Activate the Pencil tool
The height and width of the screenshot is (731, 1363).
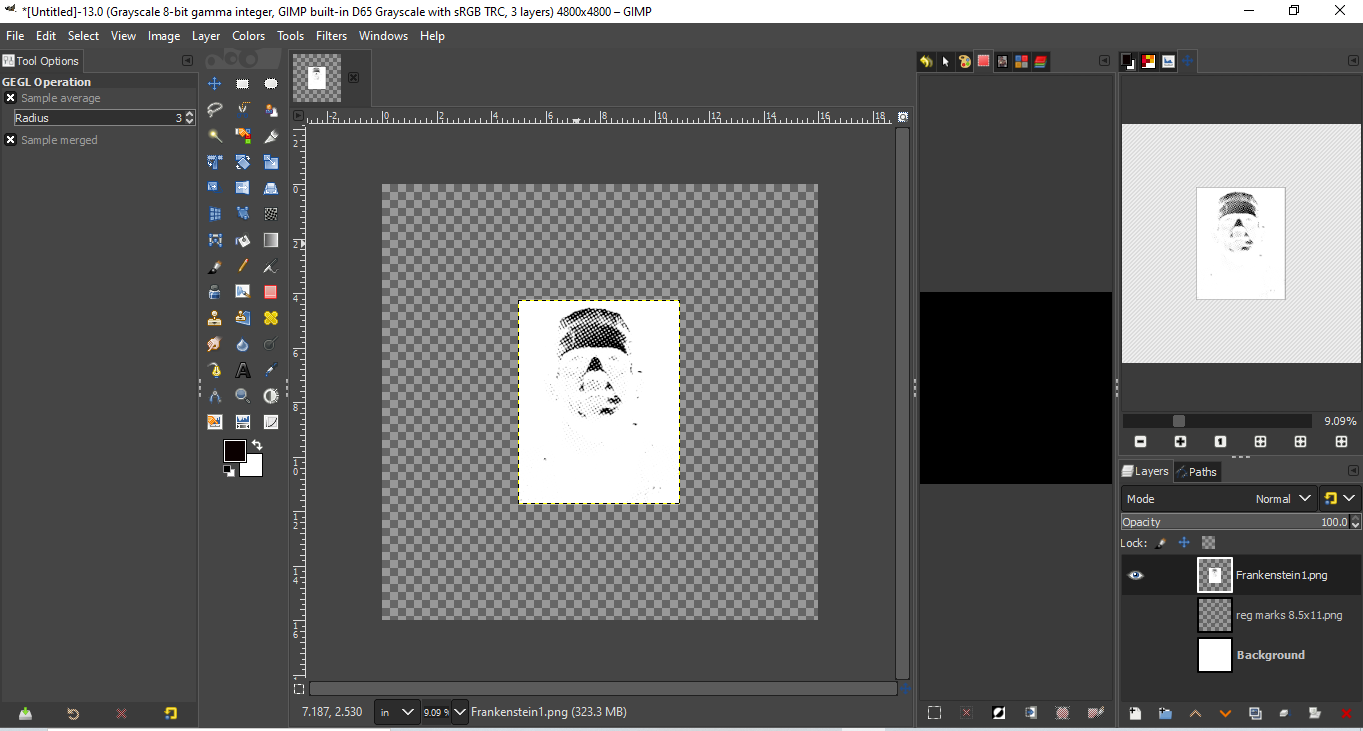click(242, 266)
